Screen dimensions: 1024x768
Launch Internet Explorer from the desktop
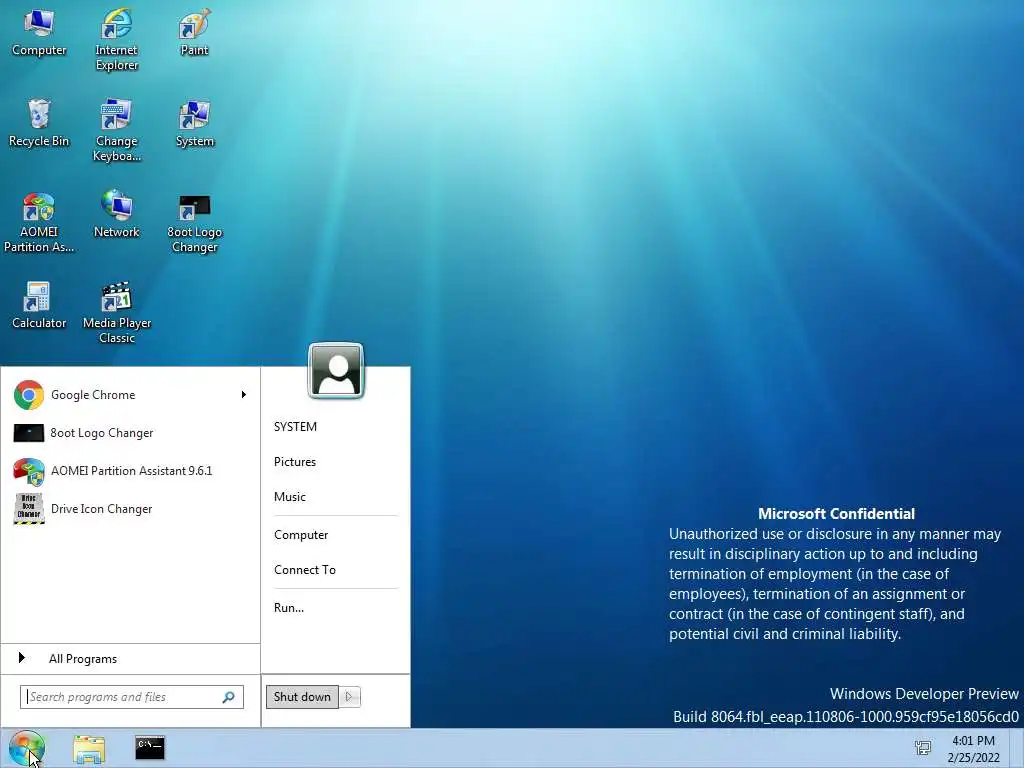click(116, 39)
